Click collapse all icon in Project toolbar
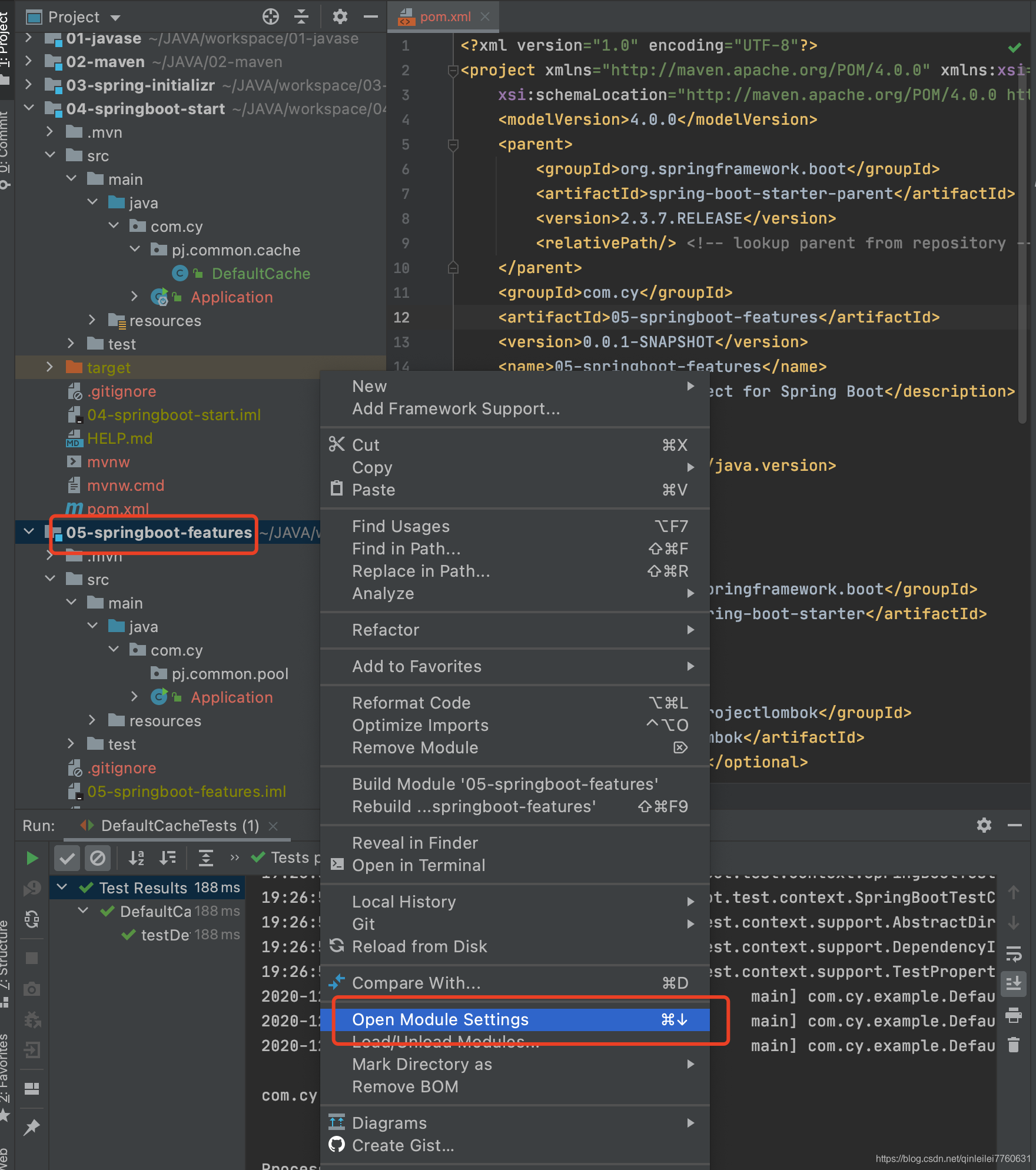Viewport: 1036px width, 1170px height. 301,16
